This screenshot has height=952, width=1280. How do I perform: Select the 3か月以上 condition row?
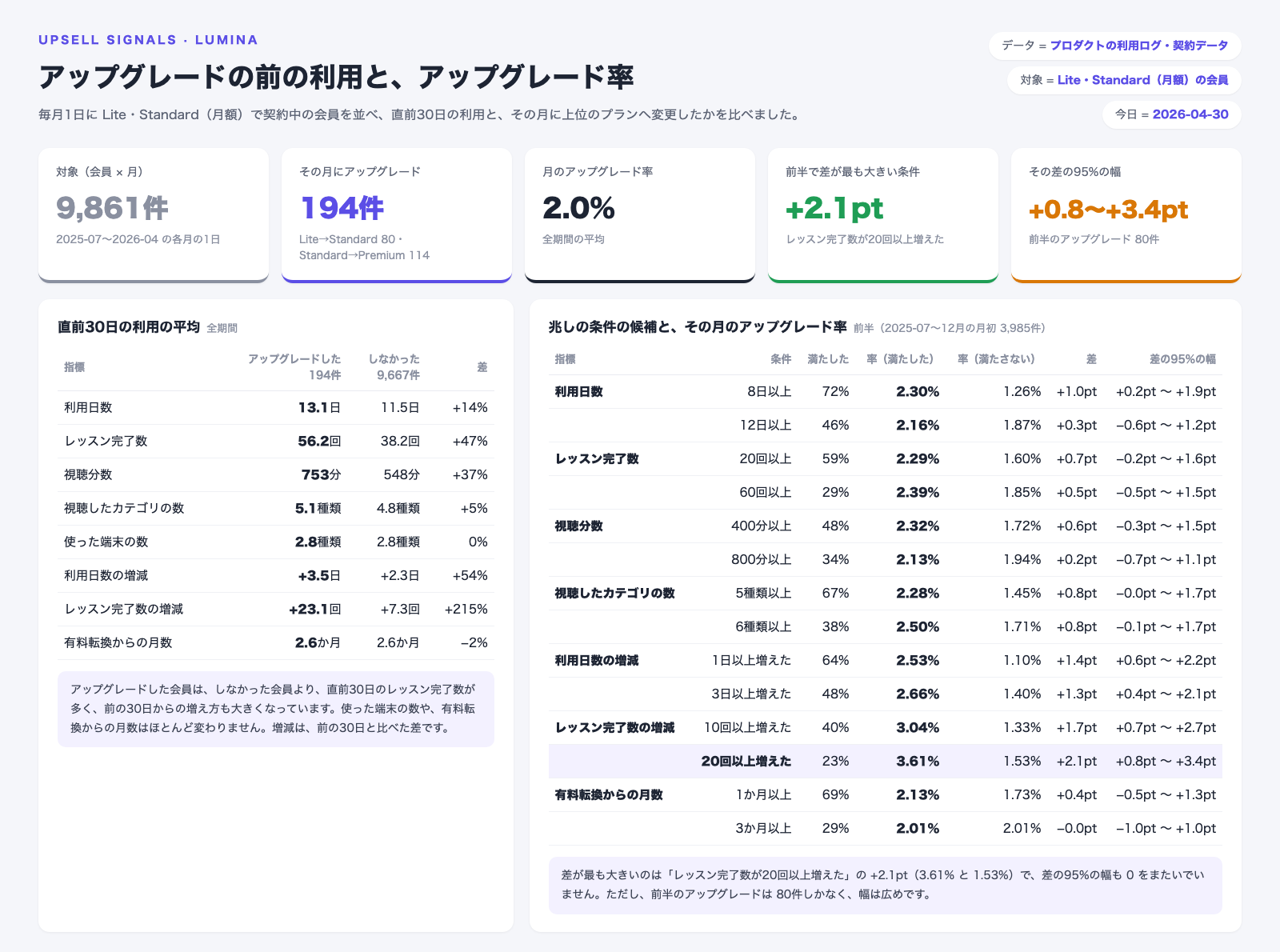point(886,829)
